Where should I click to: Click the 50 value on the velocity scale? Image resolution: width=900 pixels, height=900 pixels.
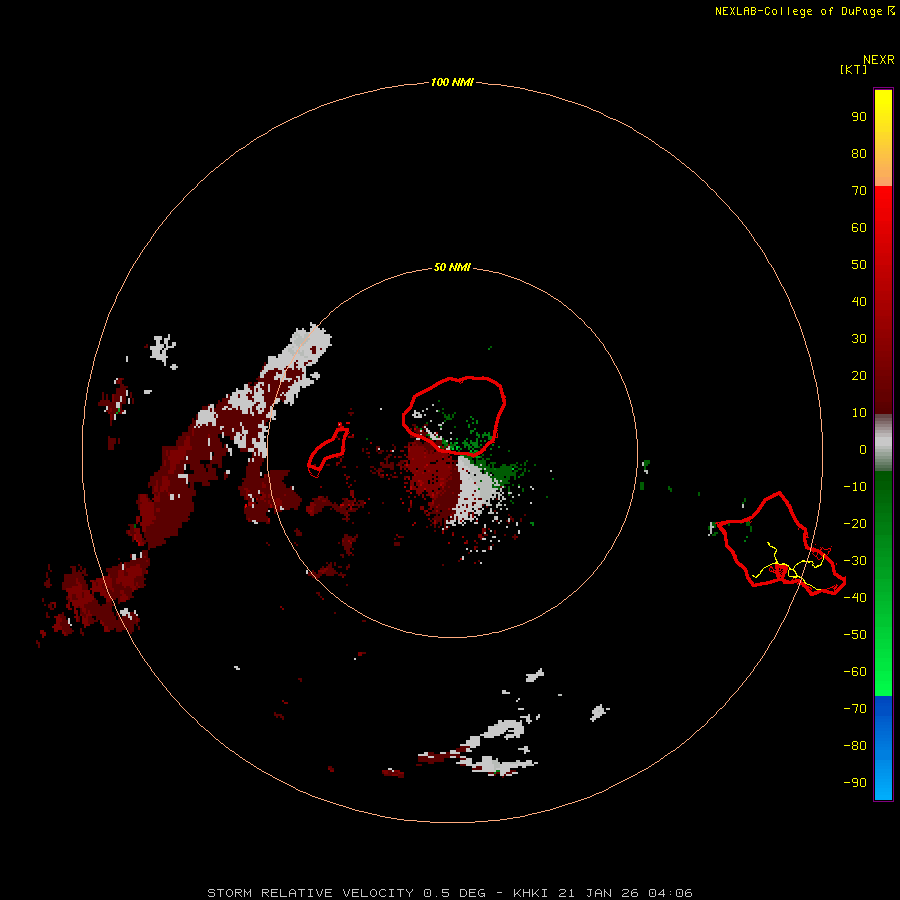point(859,265)
